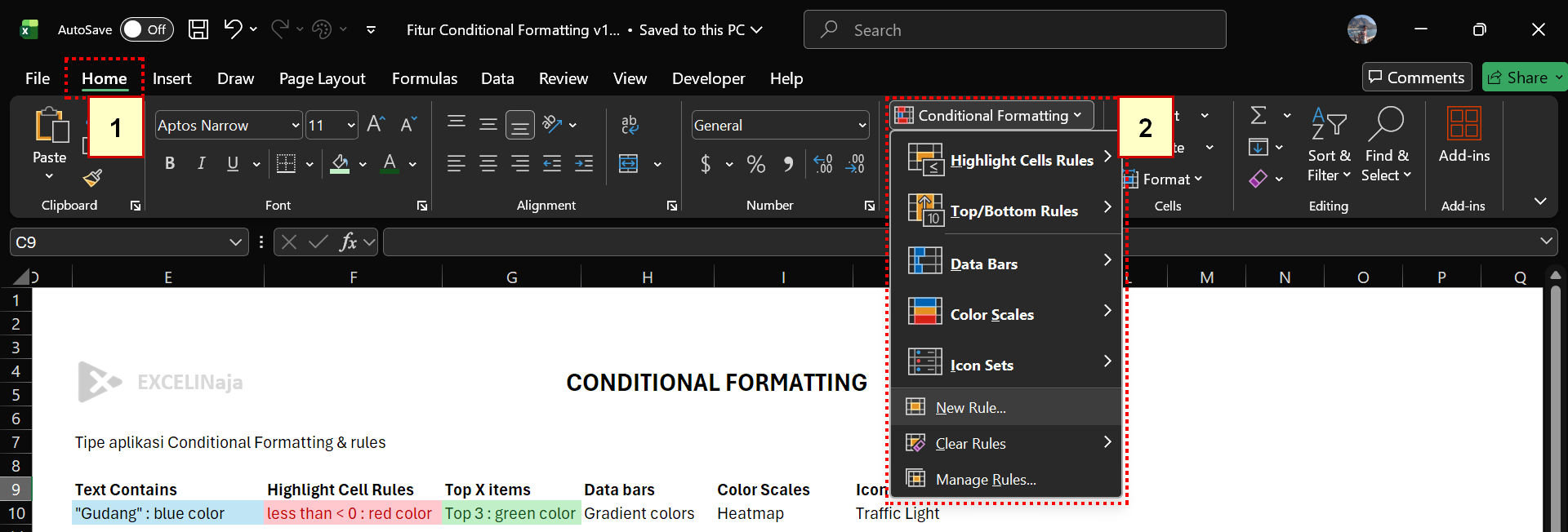
Task: Click the Fill down icon
Action: (x=1258, y=147)
